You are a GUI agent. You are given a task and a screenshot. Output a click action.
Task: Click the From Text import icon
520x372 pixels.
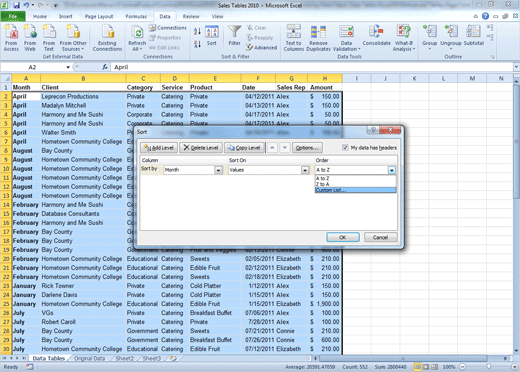[x=49, y=38]
